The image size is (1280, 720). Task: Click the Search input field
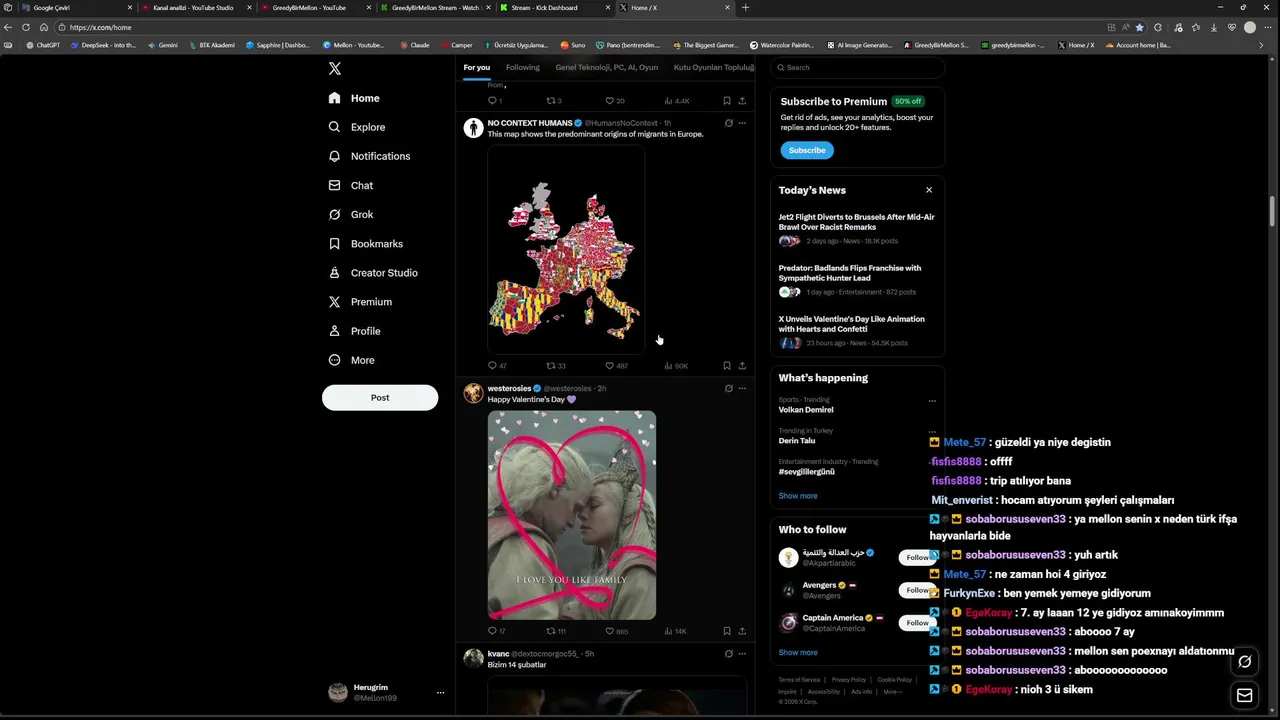pos(857,67)
